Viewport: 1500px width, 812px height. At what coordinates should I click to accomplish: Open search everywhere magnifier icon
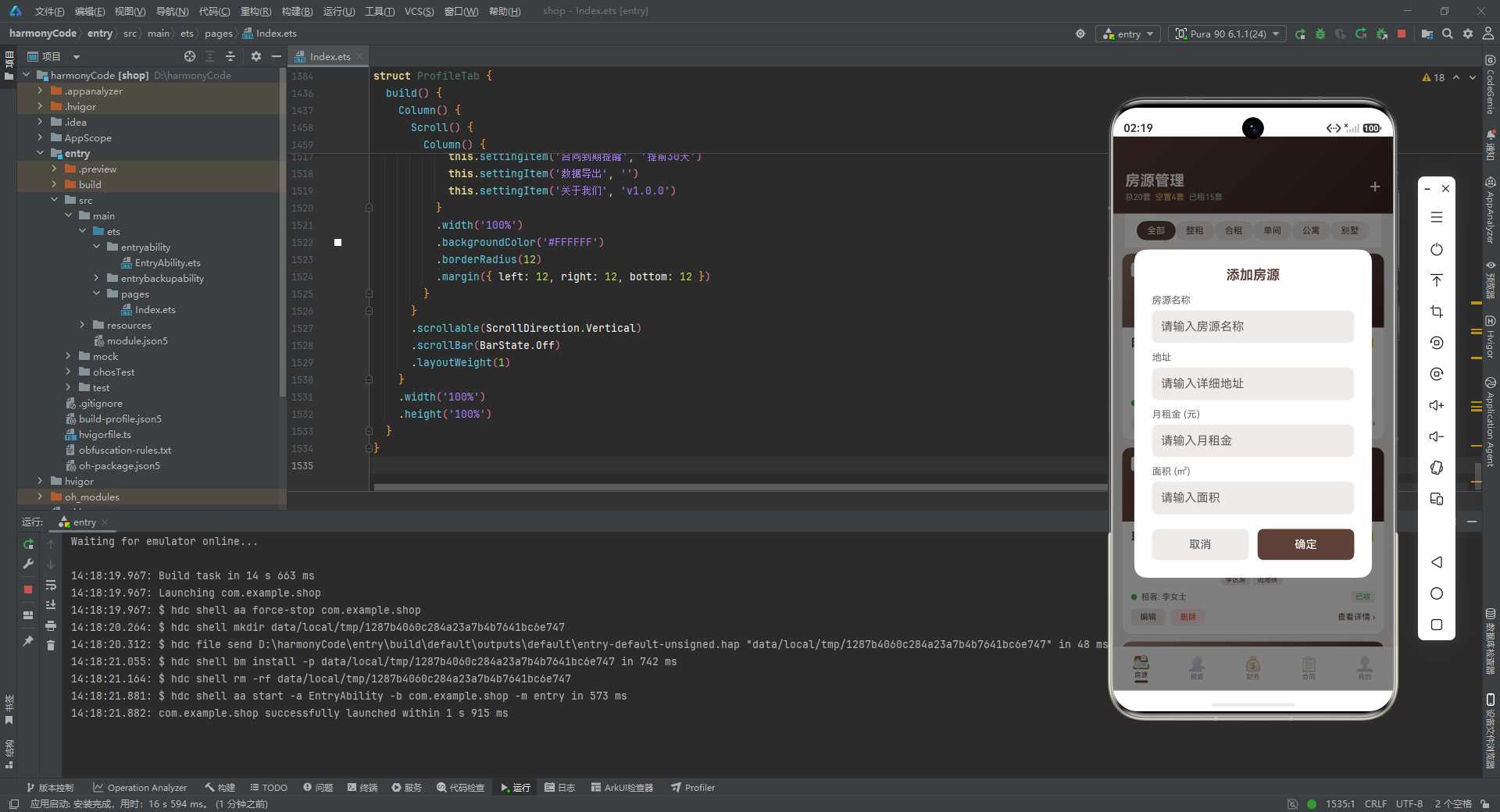(x=1448, y=34)
